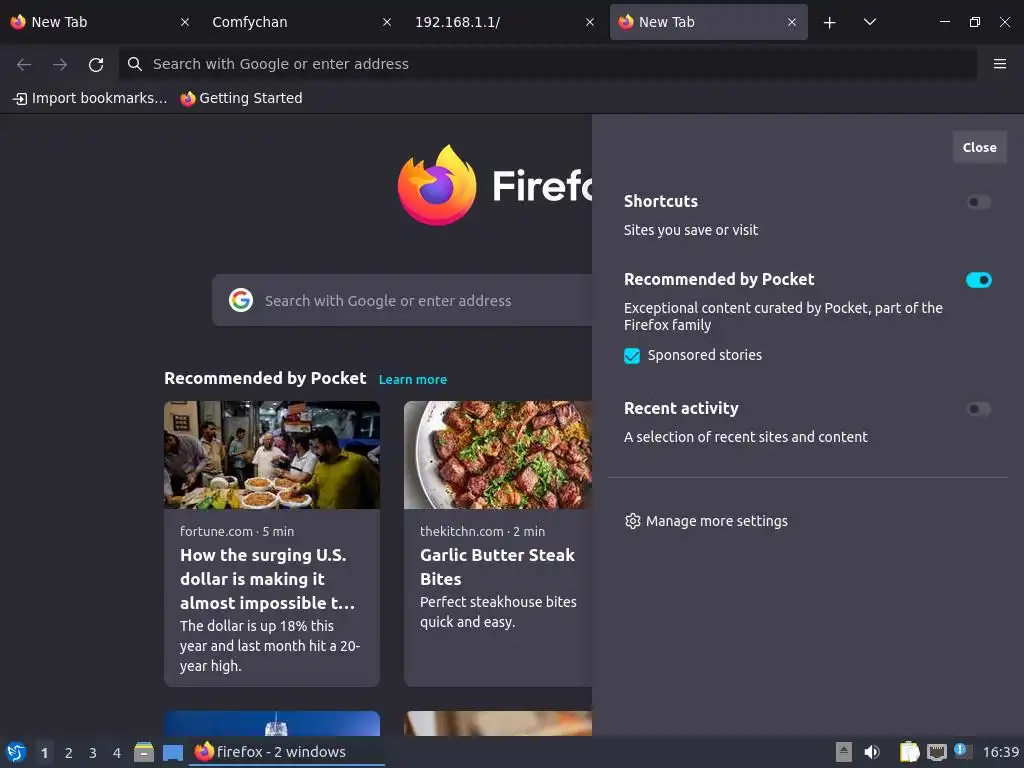
Task: Switch to workspace 2
Action: point(69,753)
